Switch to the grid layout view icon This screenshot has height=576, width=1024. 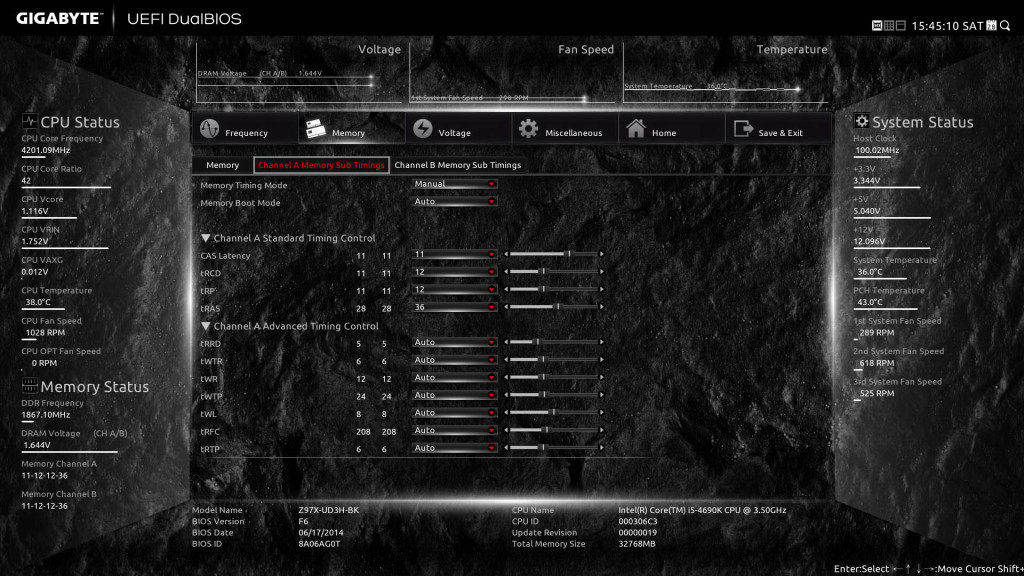[x=887, y=25]
